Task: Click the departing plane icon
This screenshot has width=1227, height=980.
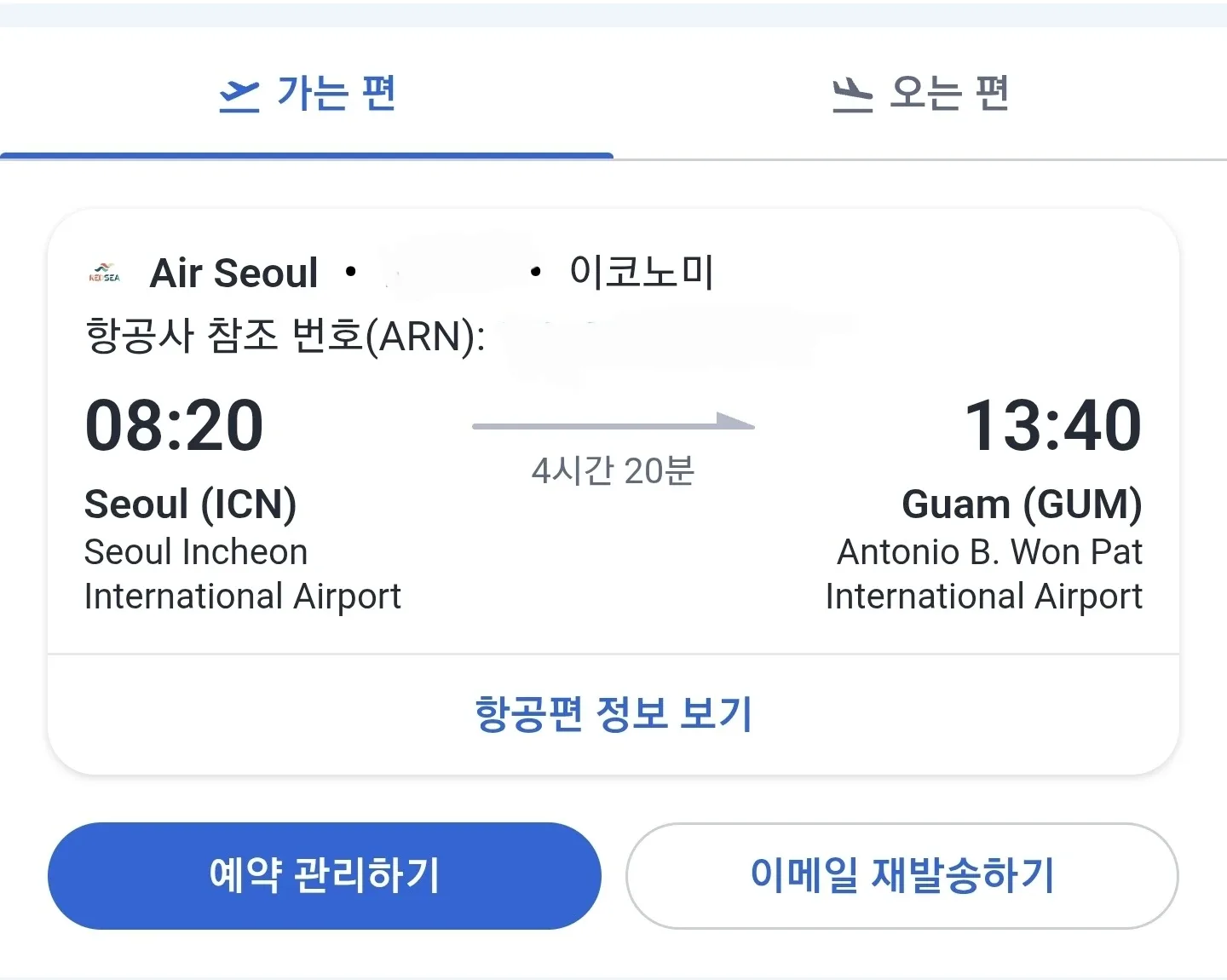Action: [x=239, y=95]
